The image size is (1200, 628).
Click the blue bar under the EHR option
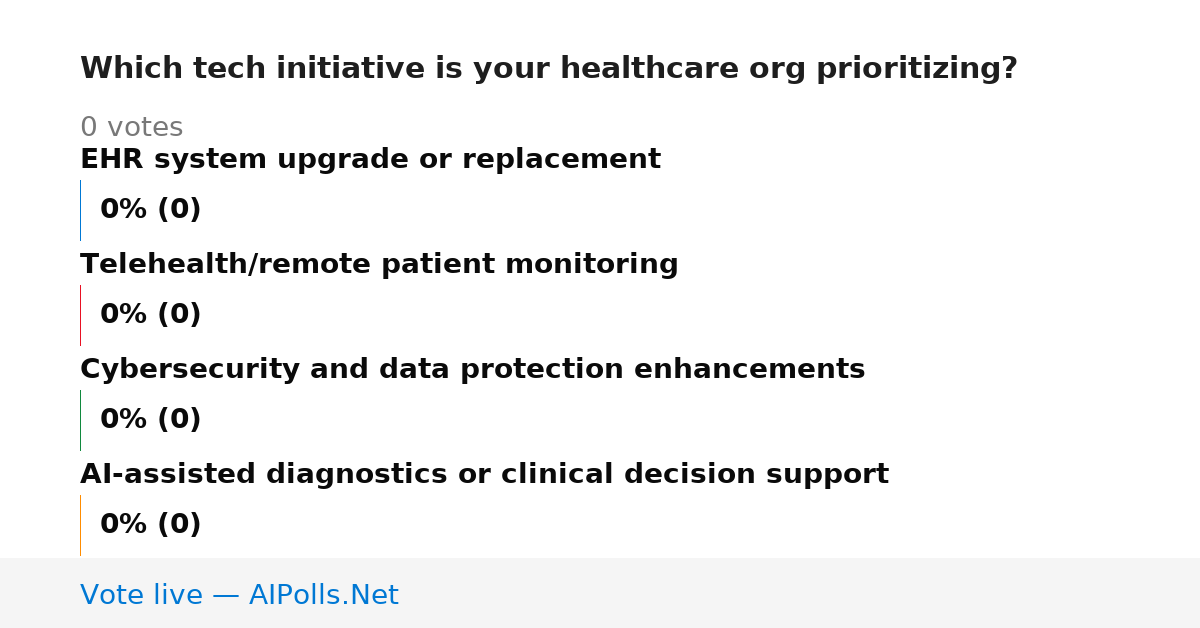click(80, 210)
